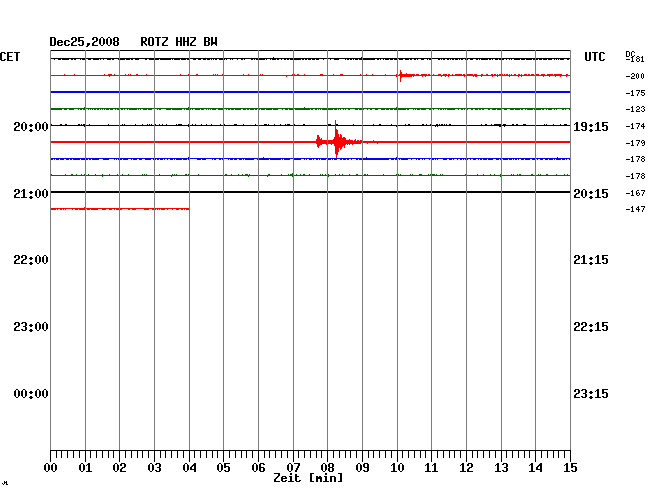The image size is (650, 494).
Task: Select minute tick label 14
Action: click(535, 468)
